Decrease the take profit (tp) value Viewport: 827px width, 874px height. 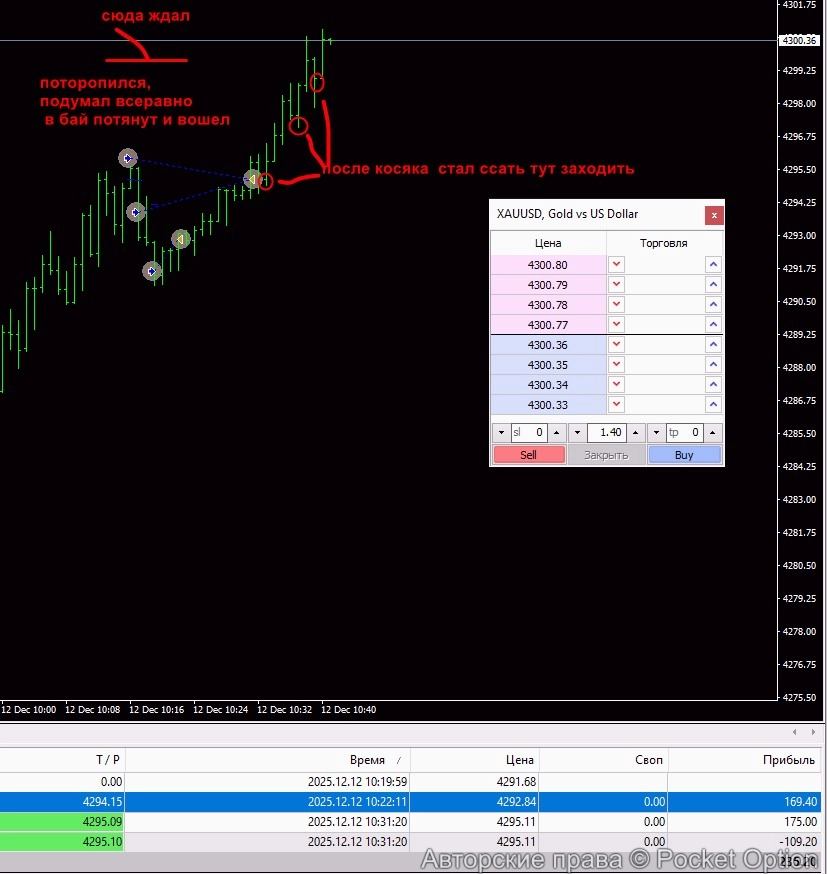(656, 433)
